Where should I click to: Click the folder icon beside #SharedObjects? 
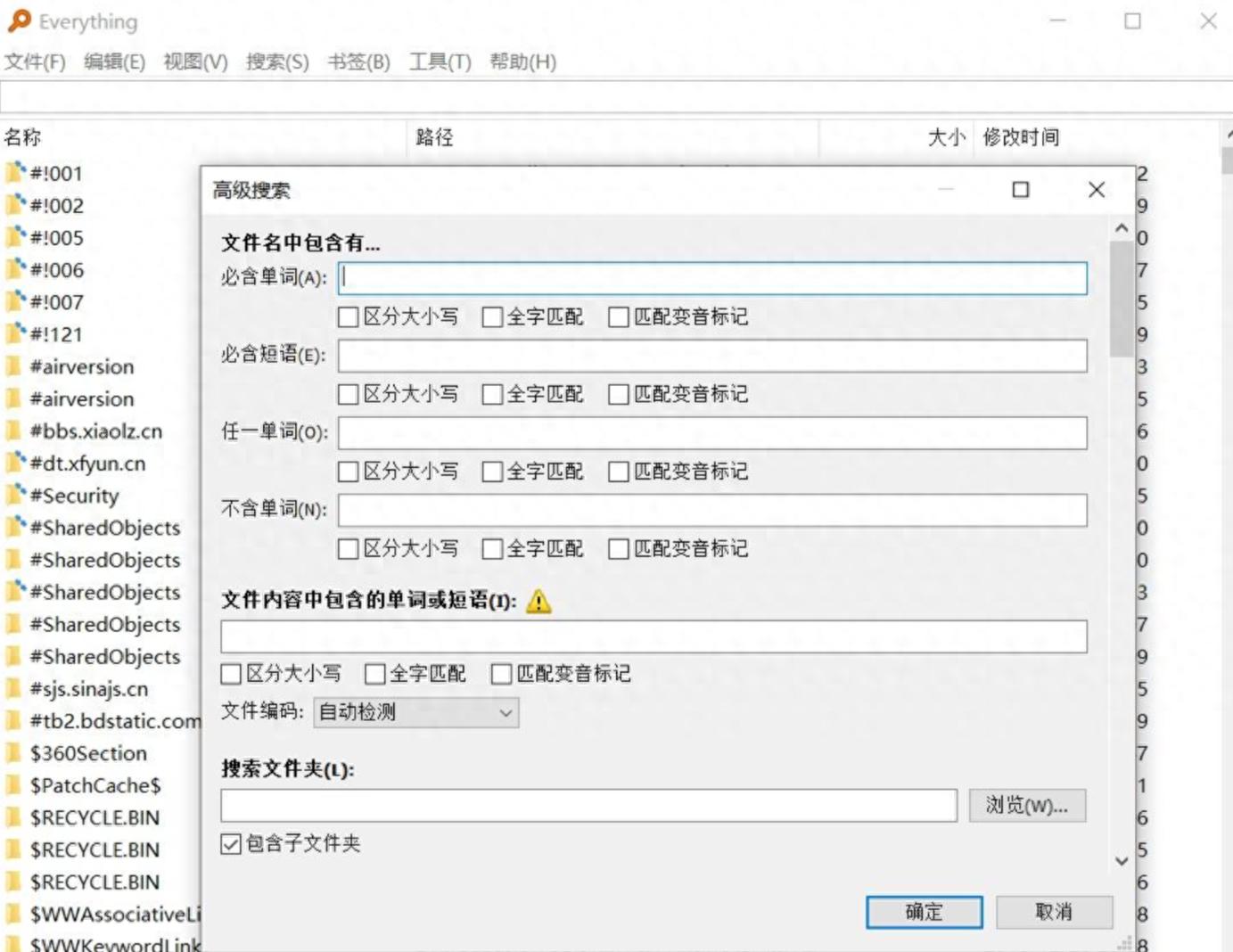click(x=15, y=528)
